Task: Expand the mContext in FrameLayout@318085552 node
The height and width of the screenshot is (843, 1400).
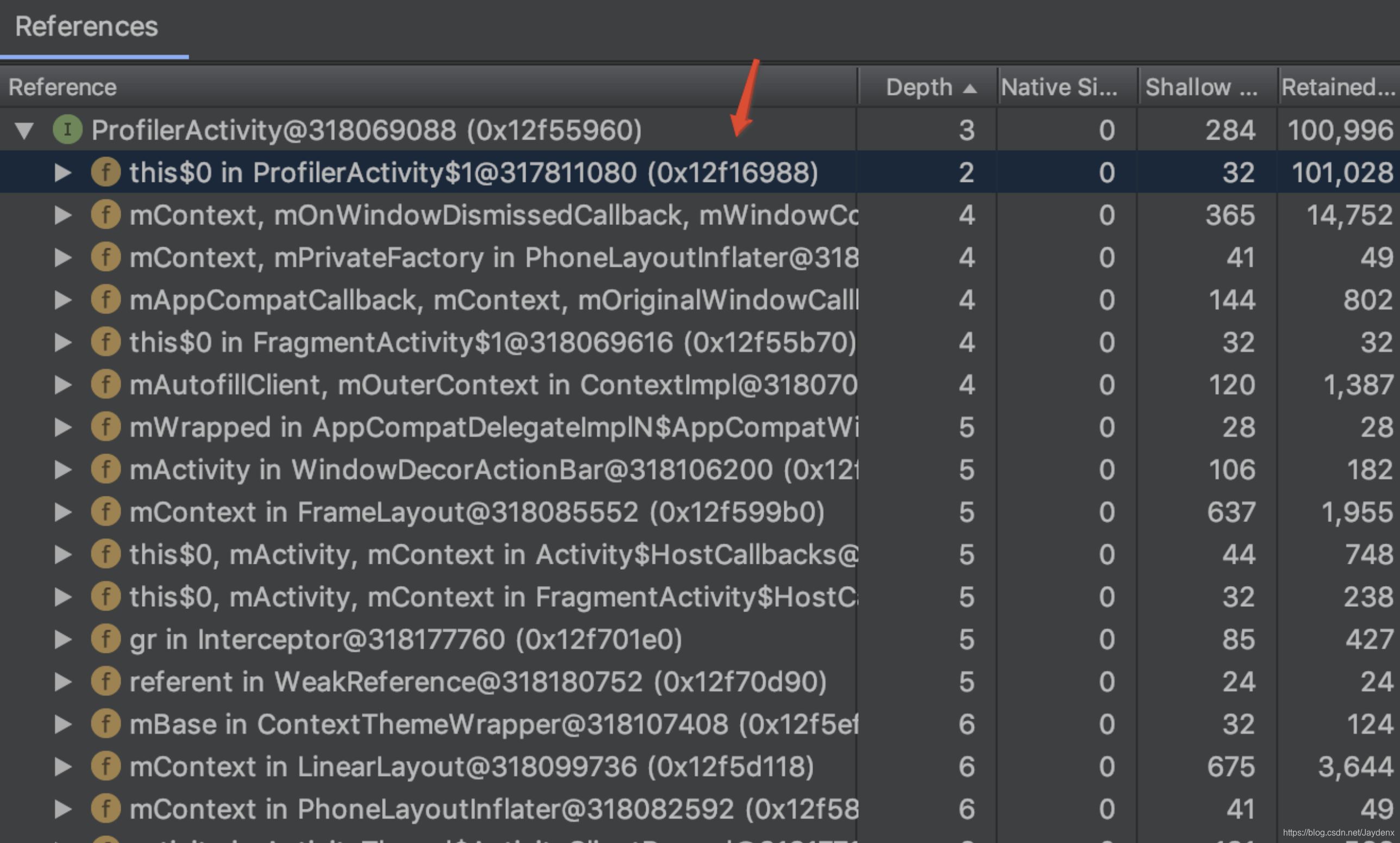Action: 62,512
